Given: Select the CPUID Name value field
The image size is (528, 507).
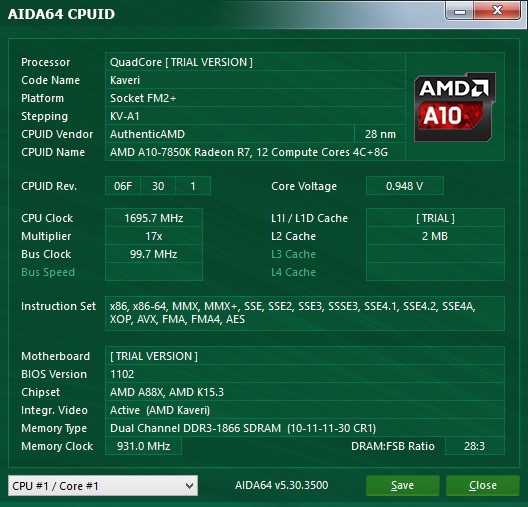Looking at the screenshot, I should 255,152.
